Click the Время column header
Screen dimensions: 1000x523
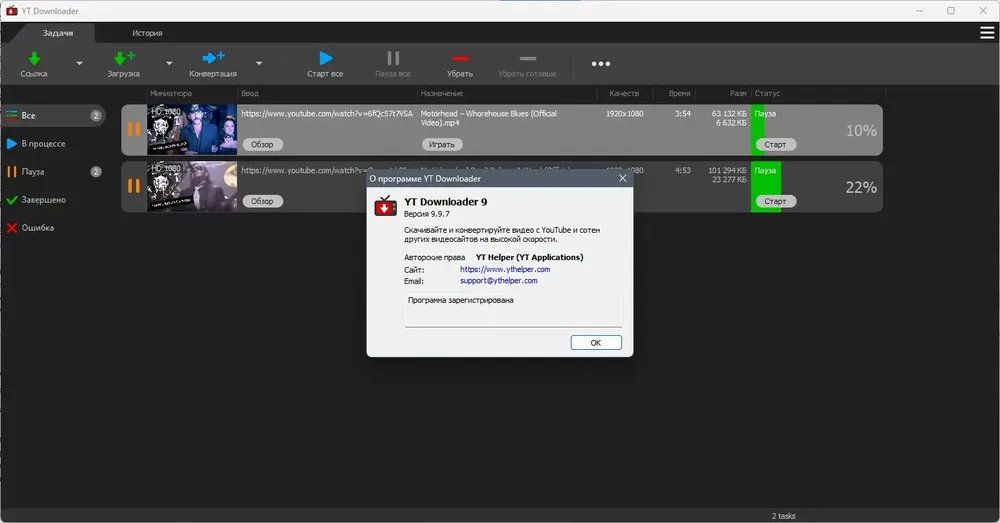680,93
